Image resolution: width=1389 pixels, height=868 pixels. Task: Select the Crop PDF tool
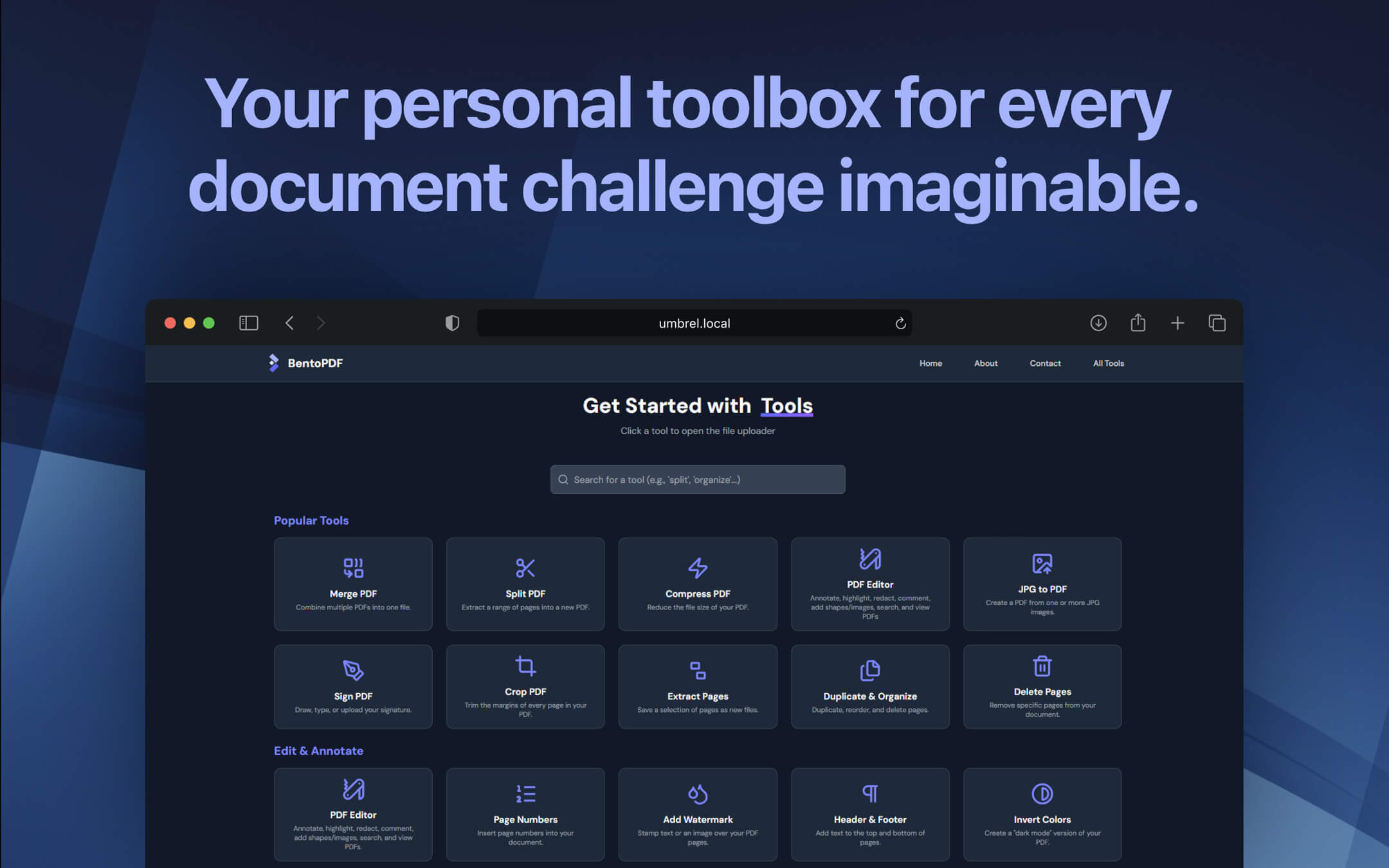(x=525, y=687)
